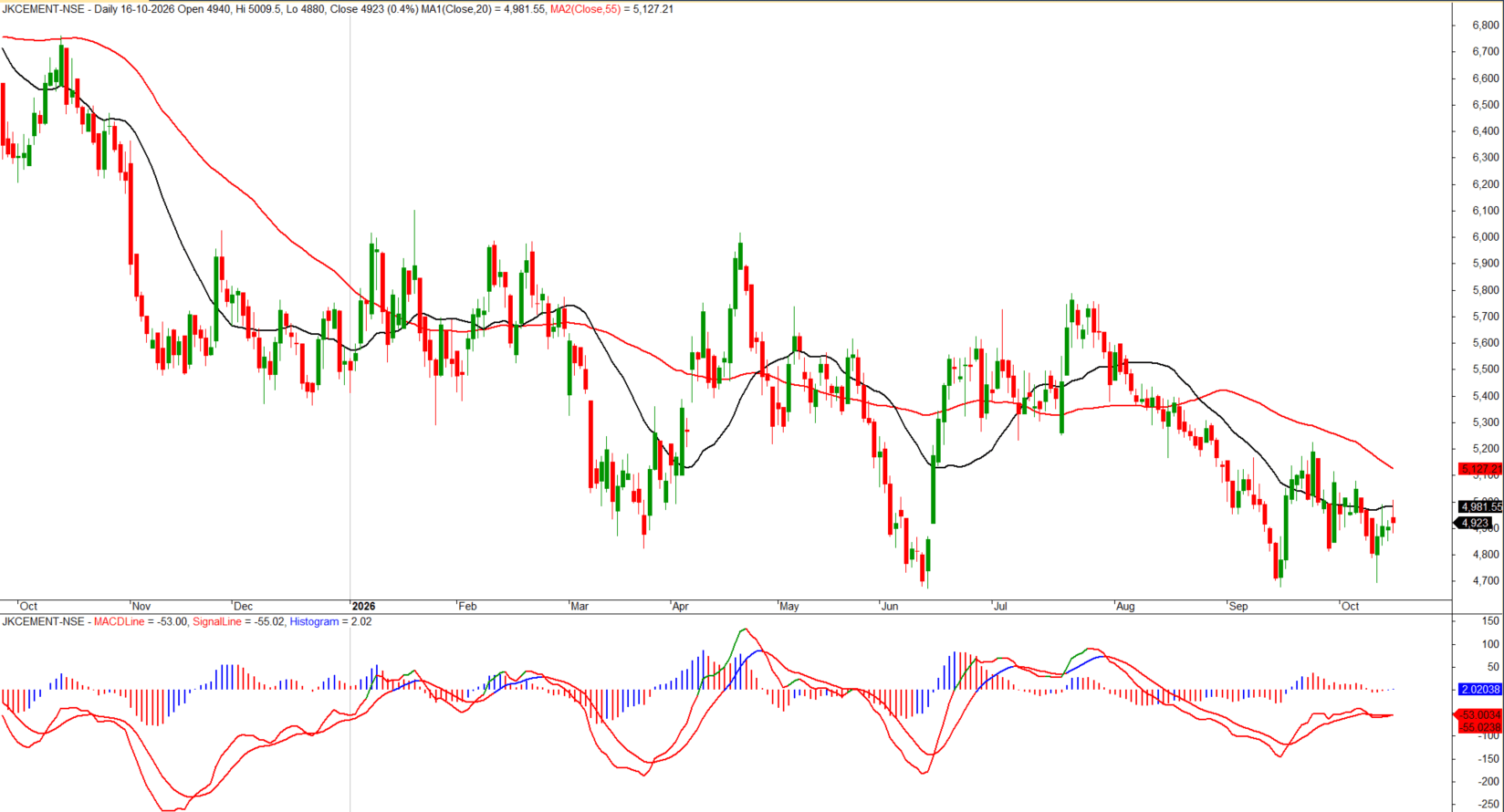Select the MACDLine = -53.00 legend text
This screenshot has width=1504, height=812.
coord(141,621)
